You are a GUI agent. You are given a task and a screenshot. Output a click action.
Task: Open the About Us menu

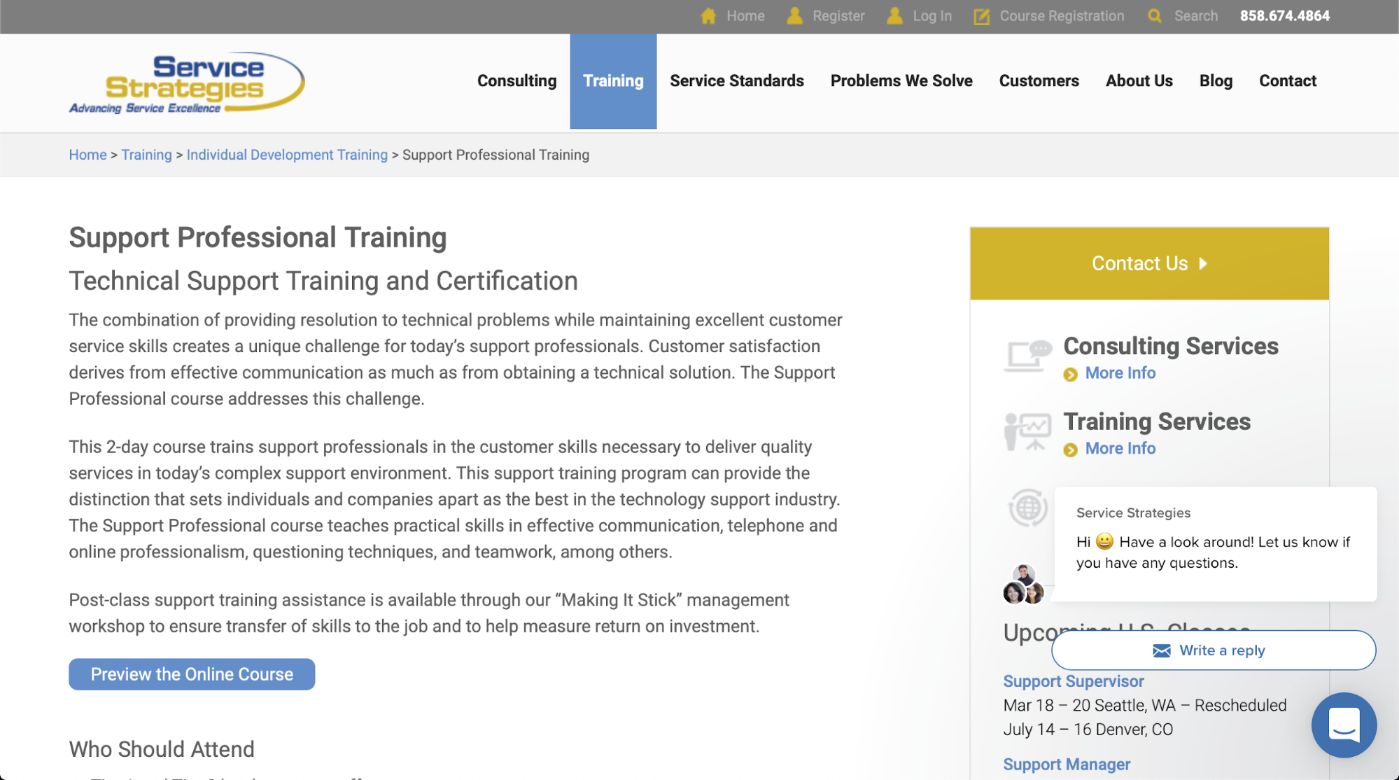[1139, 81]
